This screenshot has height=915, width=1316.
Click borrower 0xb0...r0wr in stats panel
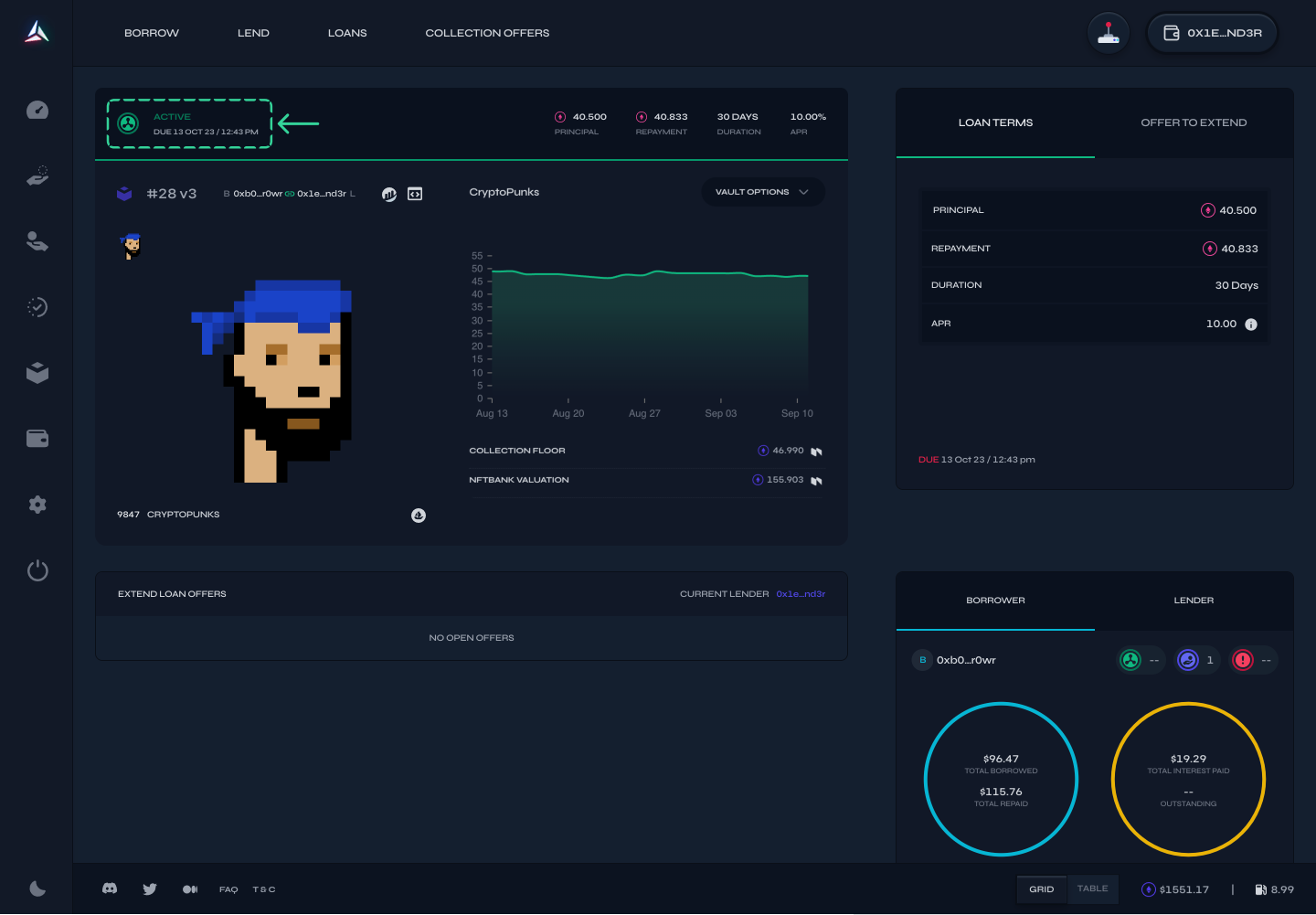[x=966, y=660]
